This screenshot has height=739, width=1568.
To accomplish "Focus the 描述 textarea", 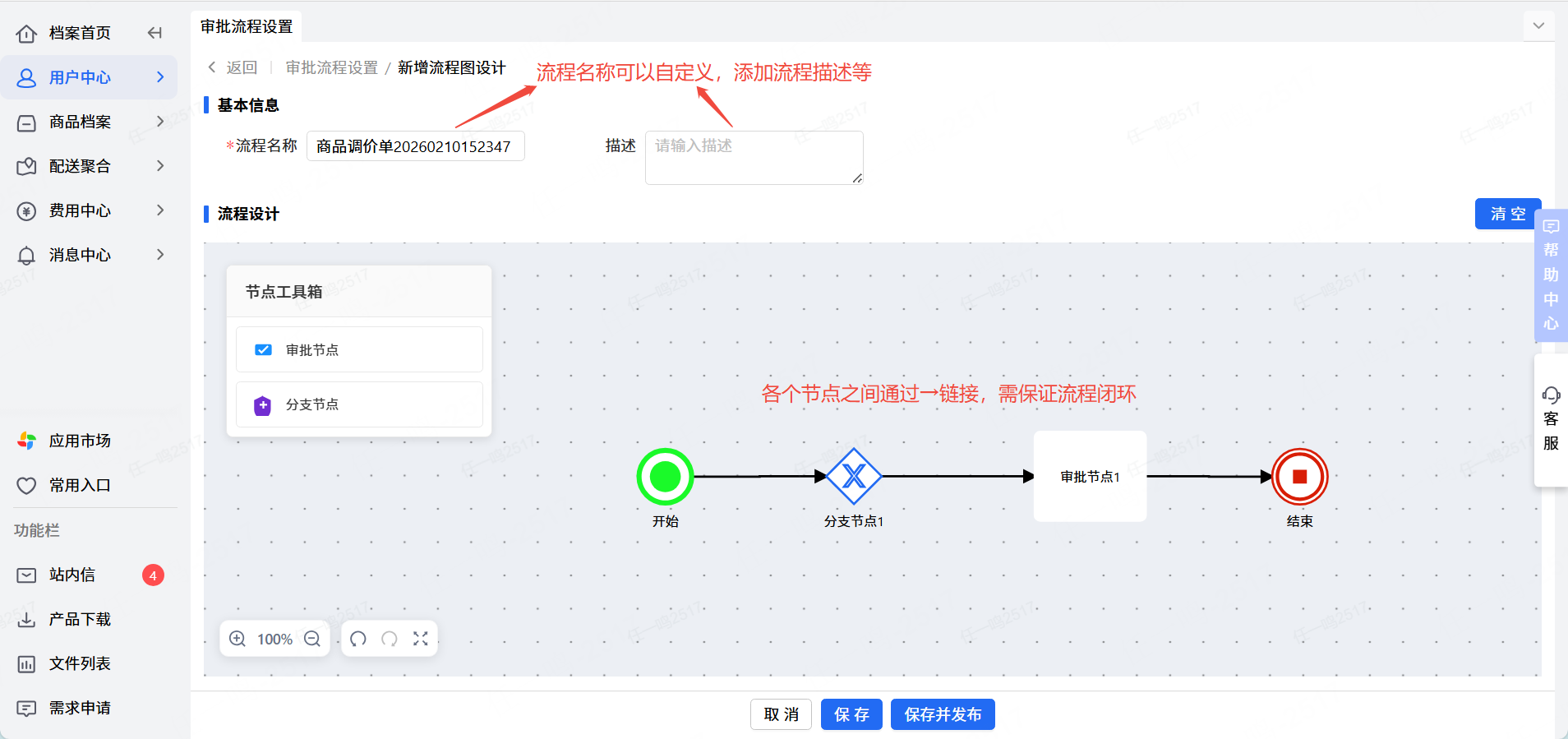I will click(754, 158).
